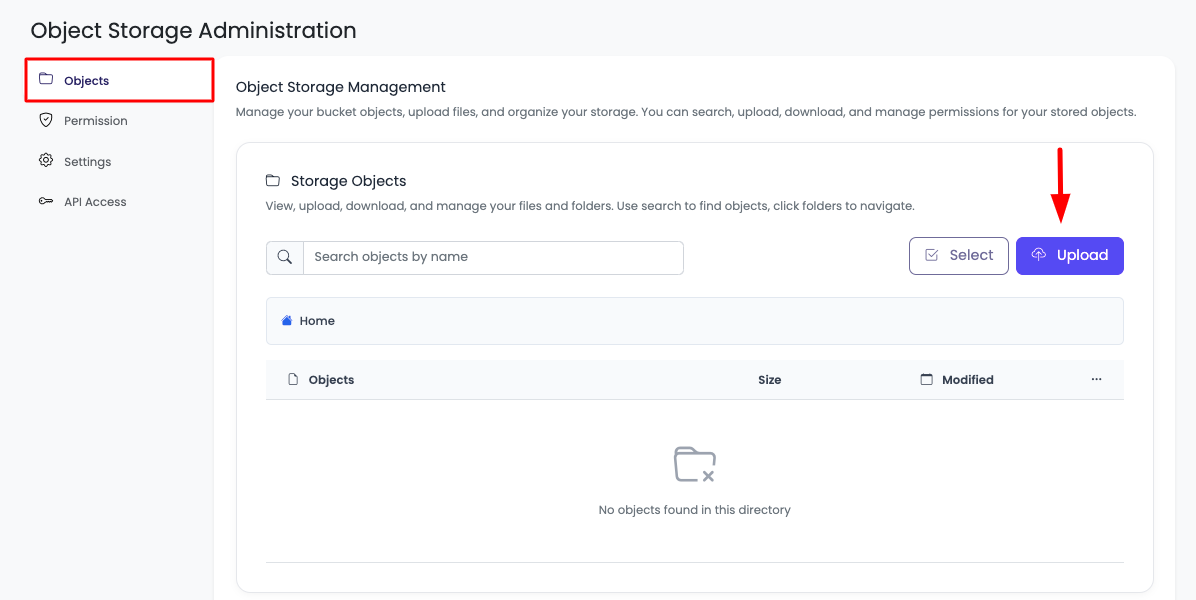Click the magnifying glass search icon
Image resolution: width=1196 pixels, height=600 pixels.
(285, 257)
